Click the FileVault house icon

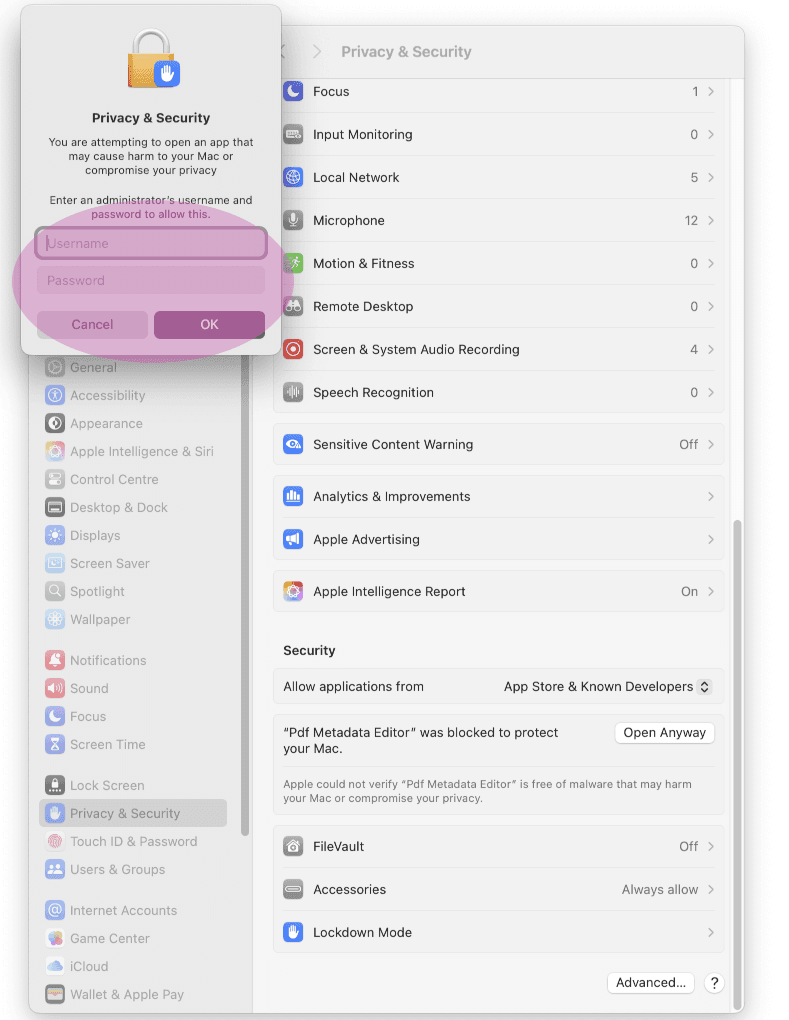pyautogui.click(x=293, y=847)
